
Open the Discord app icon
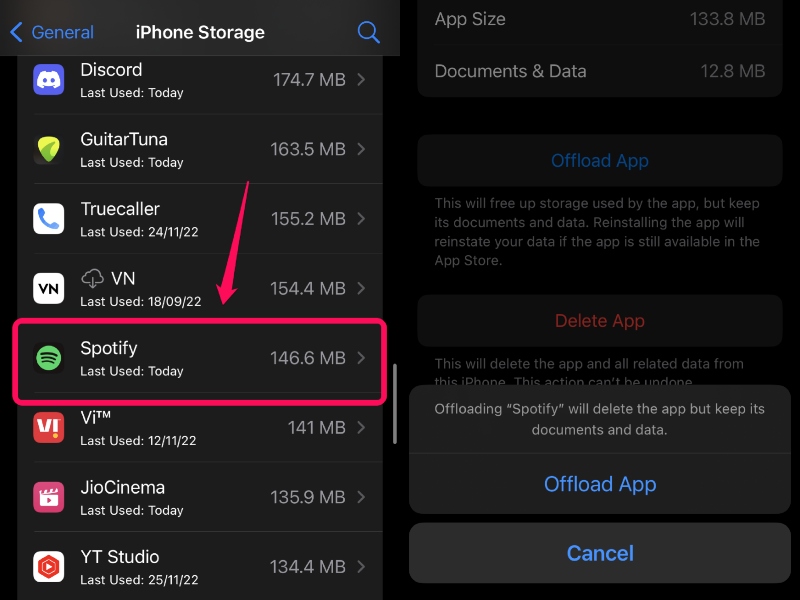49,79
